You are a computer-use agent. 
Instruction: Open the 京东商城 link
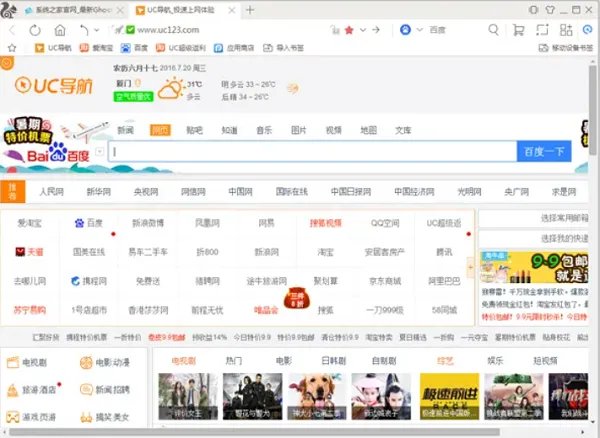point(385,281)
